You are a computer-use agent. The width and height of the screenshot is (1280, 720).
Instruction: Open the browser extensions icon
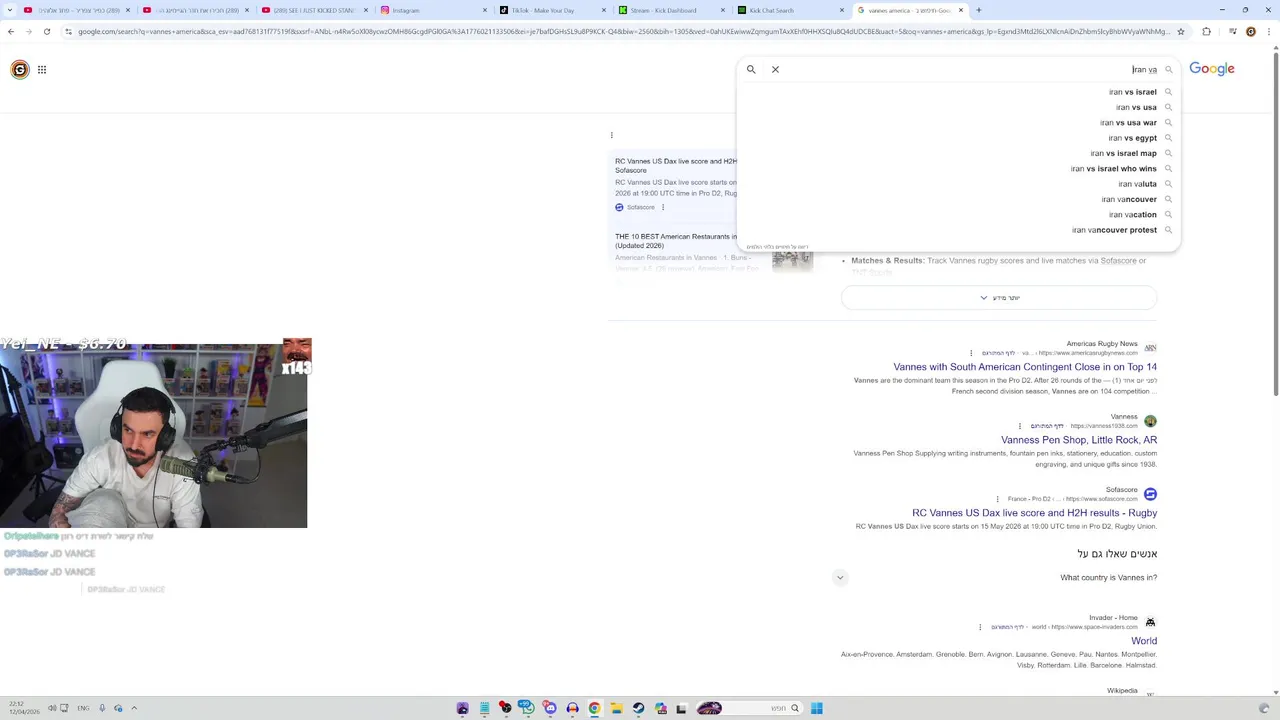(1206, 31)
